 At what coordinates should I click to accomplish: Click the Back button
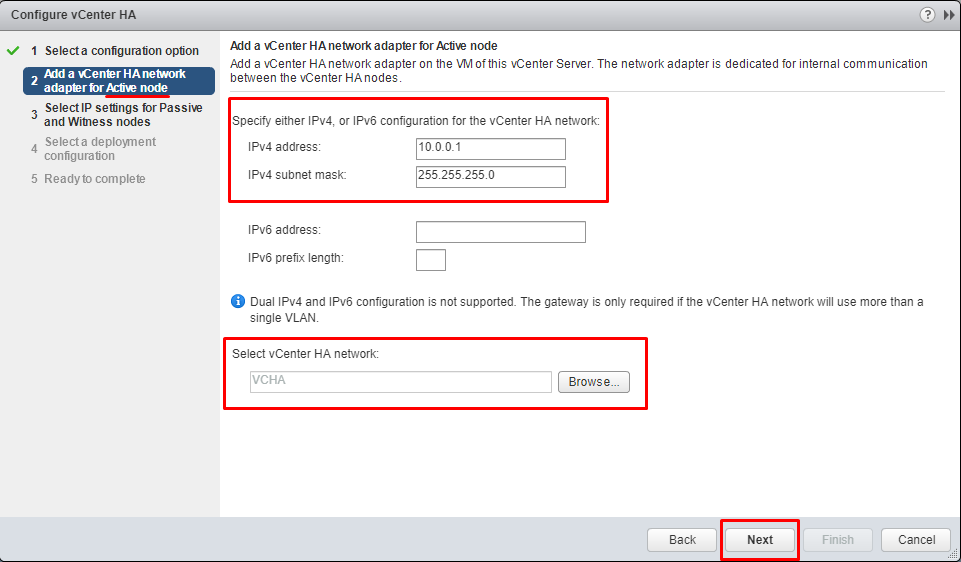click(682, 540)
